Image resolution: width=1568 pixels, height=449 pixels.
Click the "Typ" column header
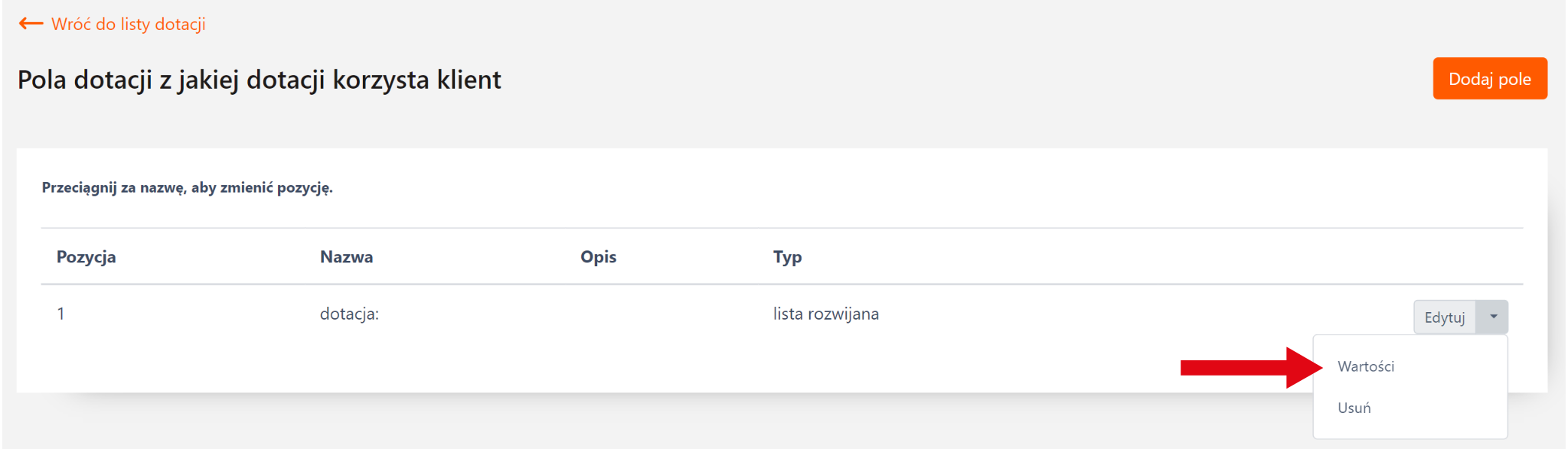[787, 257]
